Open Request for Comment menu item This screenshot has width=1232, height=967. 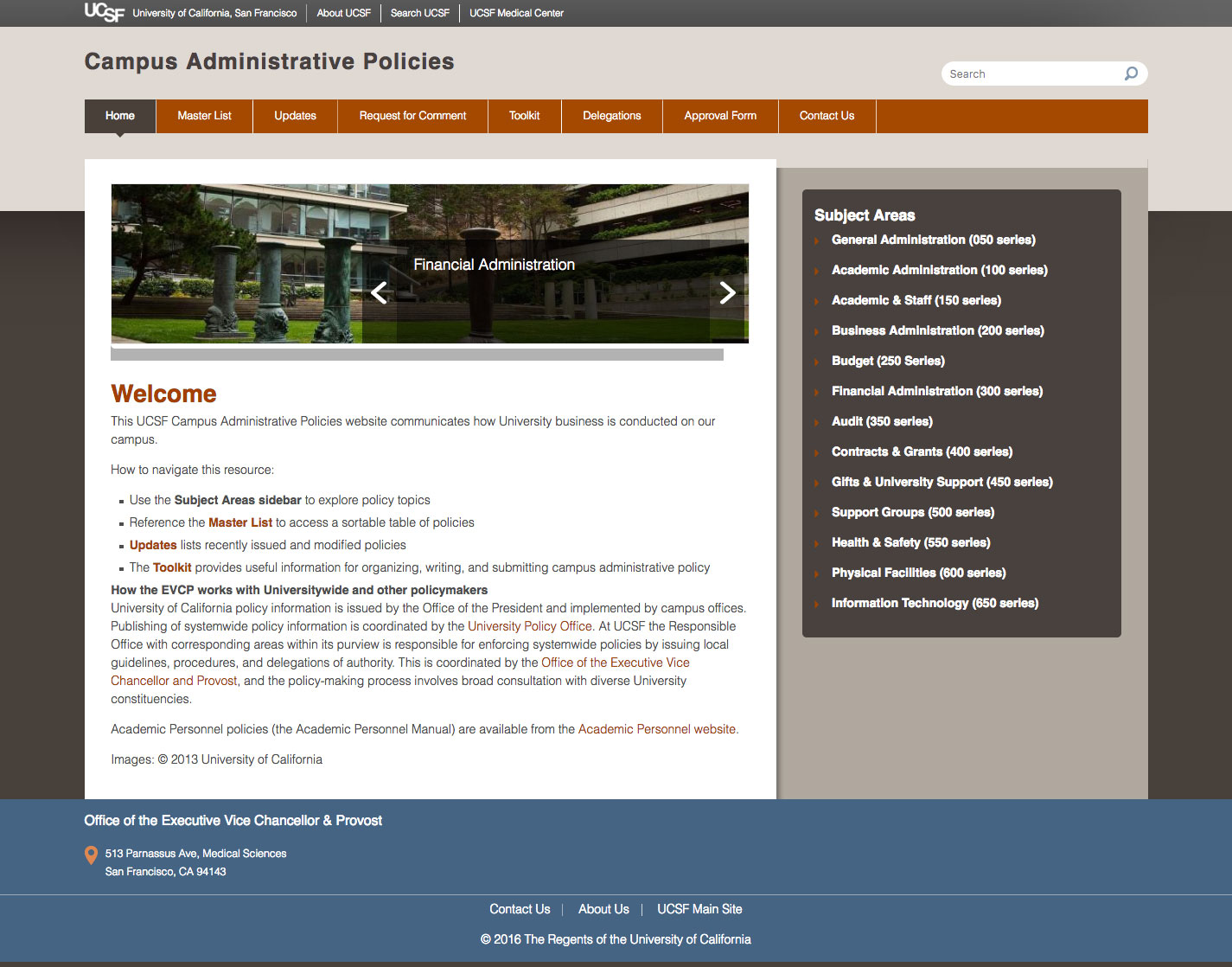[412, 116]
